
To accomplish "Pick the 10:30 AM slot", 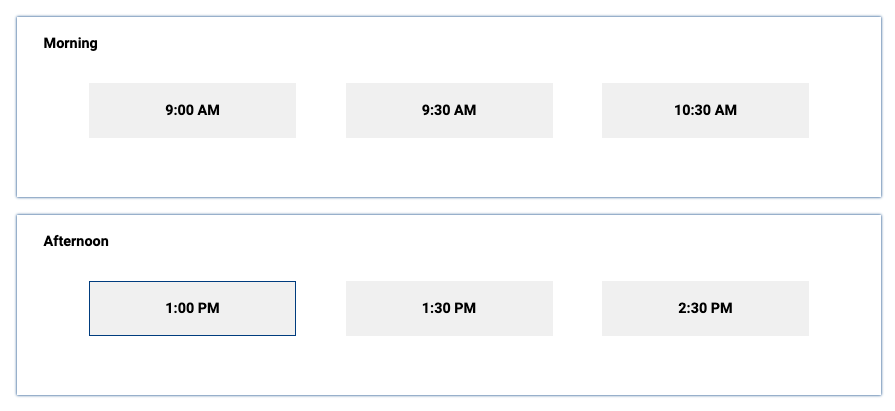I will [x=705, y=110].
